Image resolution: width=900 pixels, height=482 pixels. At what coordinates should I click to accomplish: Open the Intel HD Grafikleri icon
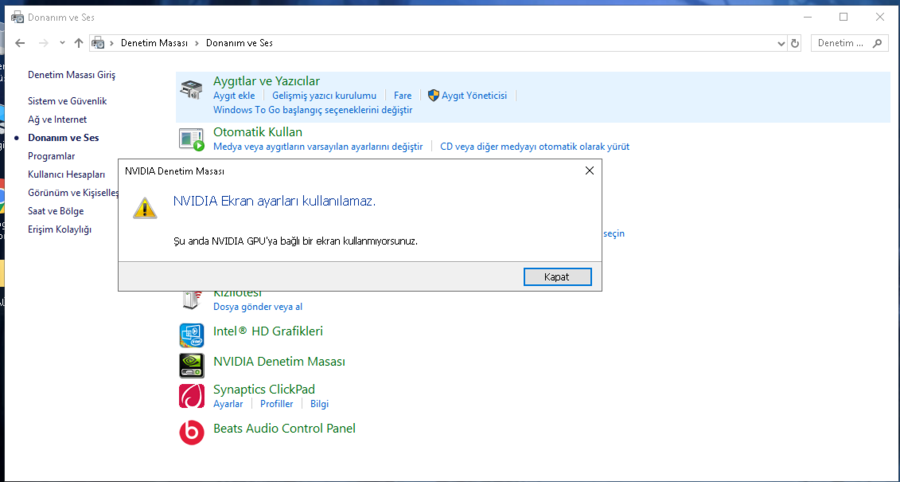(191, 335)
